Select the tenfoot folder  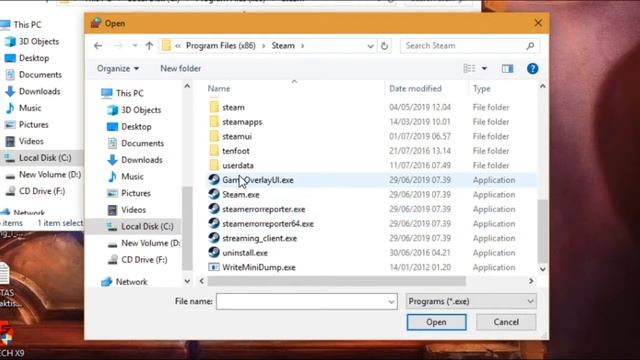[x=236, y=151]
